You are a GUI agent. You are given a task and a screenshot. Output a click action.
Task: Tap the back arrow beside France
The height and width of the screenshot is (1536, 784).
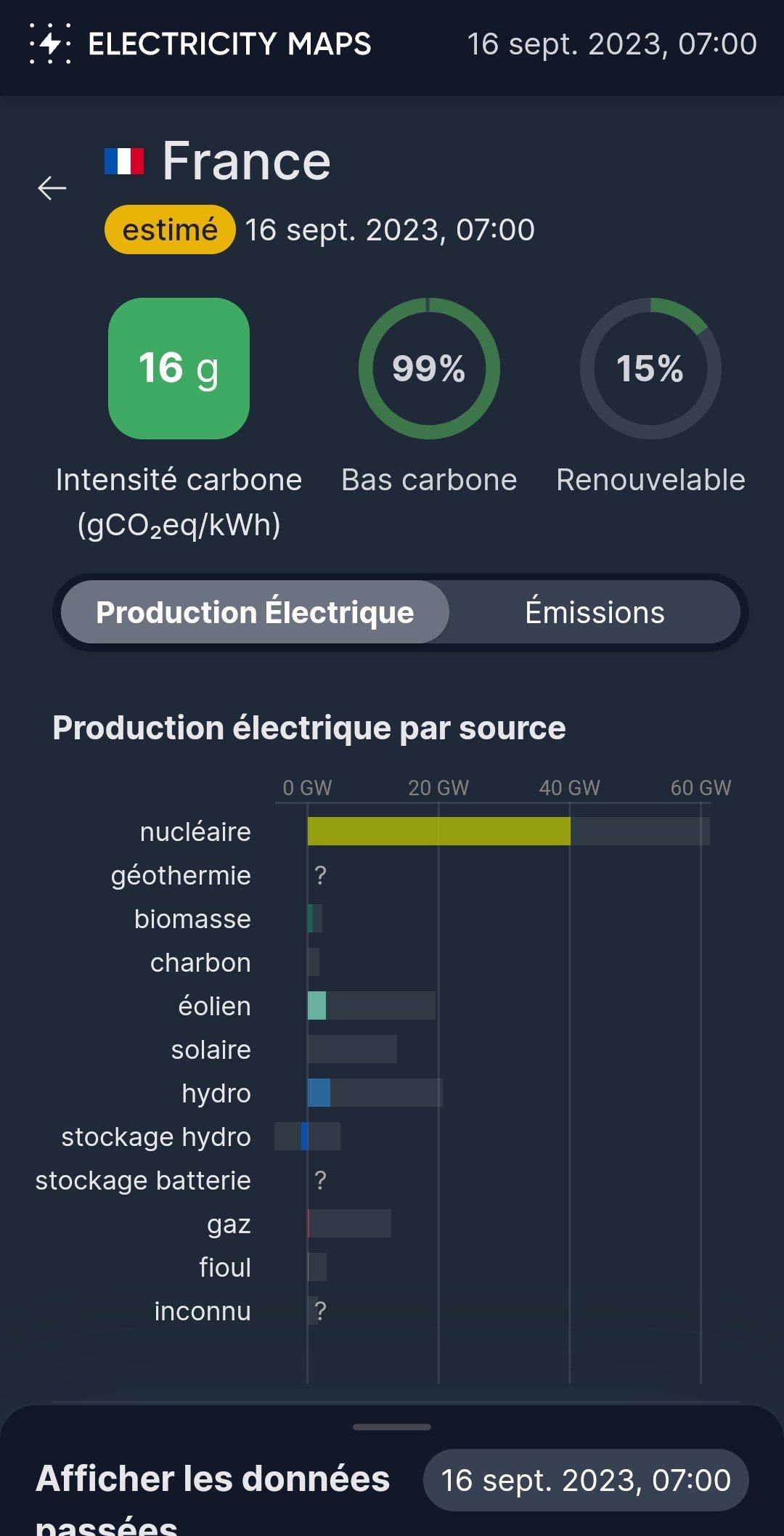point(52,188)
